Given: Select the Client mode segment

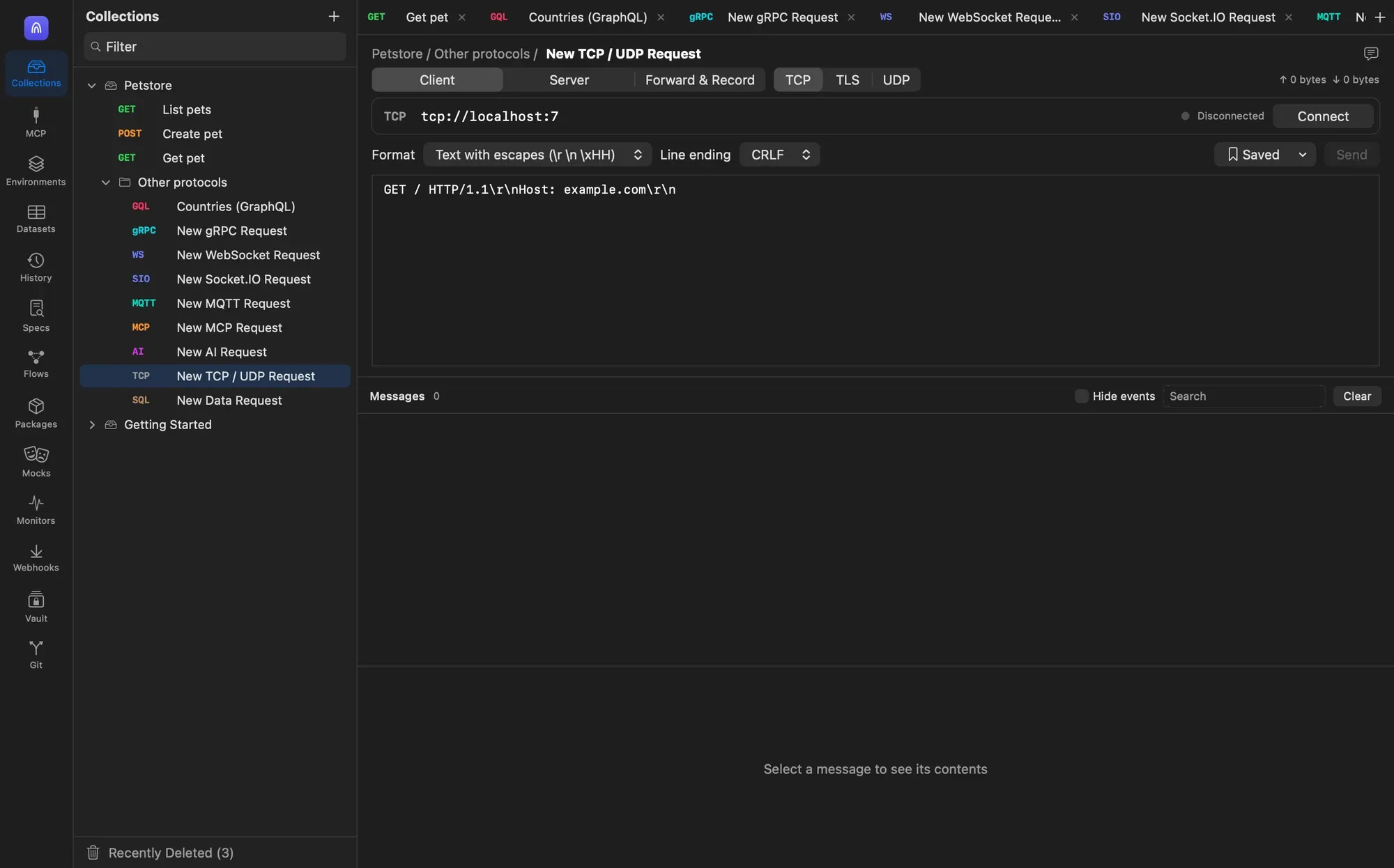Looking at the screenshot, I should click(437, 80).
